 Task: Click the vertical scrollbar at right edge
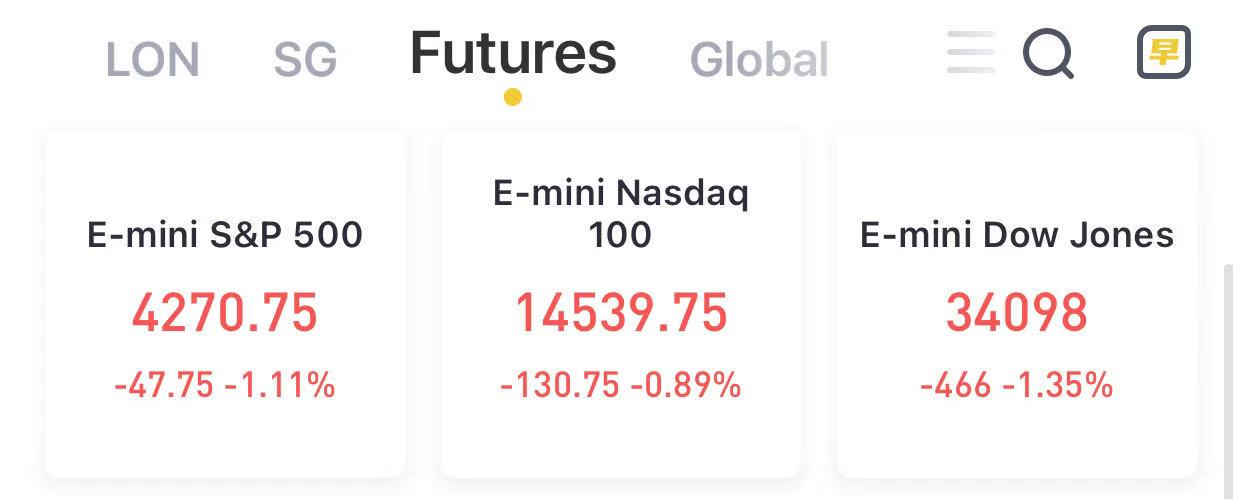(x=1230, y=378)
